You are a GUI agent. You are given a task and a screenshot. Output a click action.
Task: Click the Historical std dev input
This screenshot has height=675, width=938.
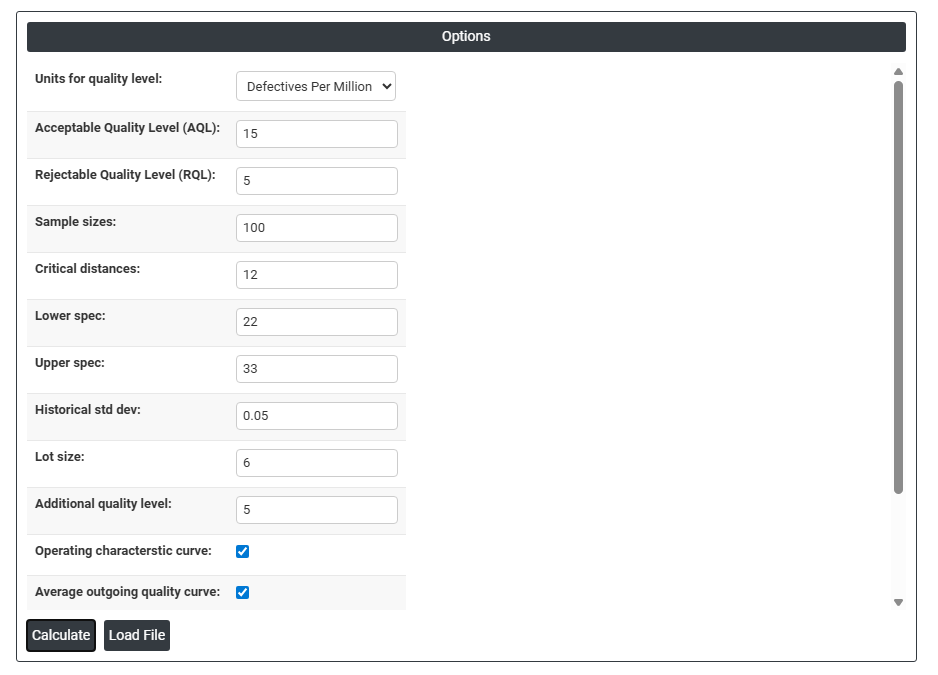coord(316,416)
